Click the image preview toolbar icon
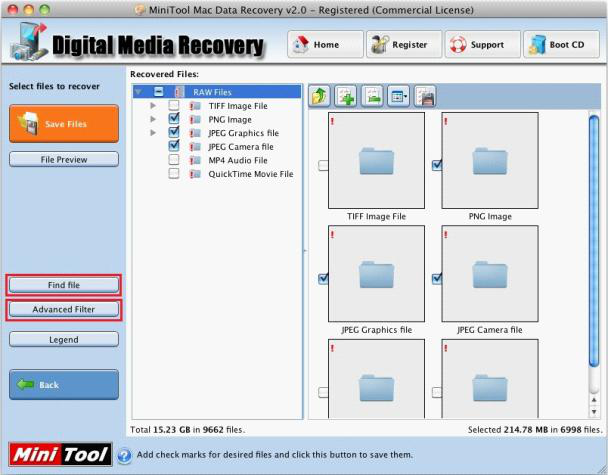Image resolution: width=608 pixels, height=475 pixels. 372,96
